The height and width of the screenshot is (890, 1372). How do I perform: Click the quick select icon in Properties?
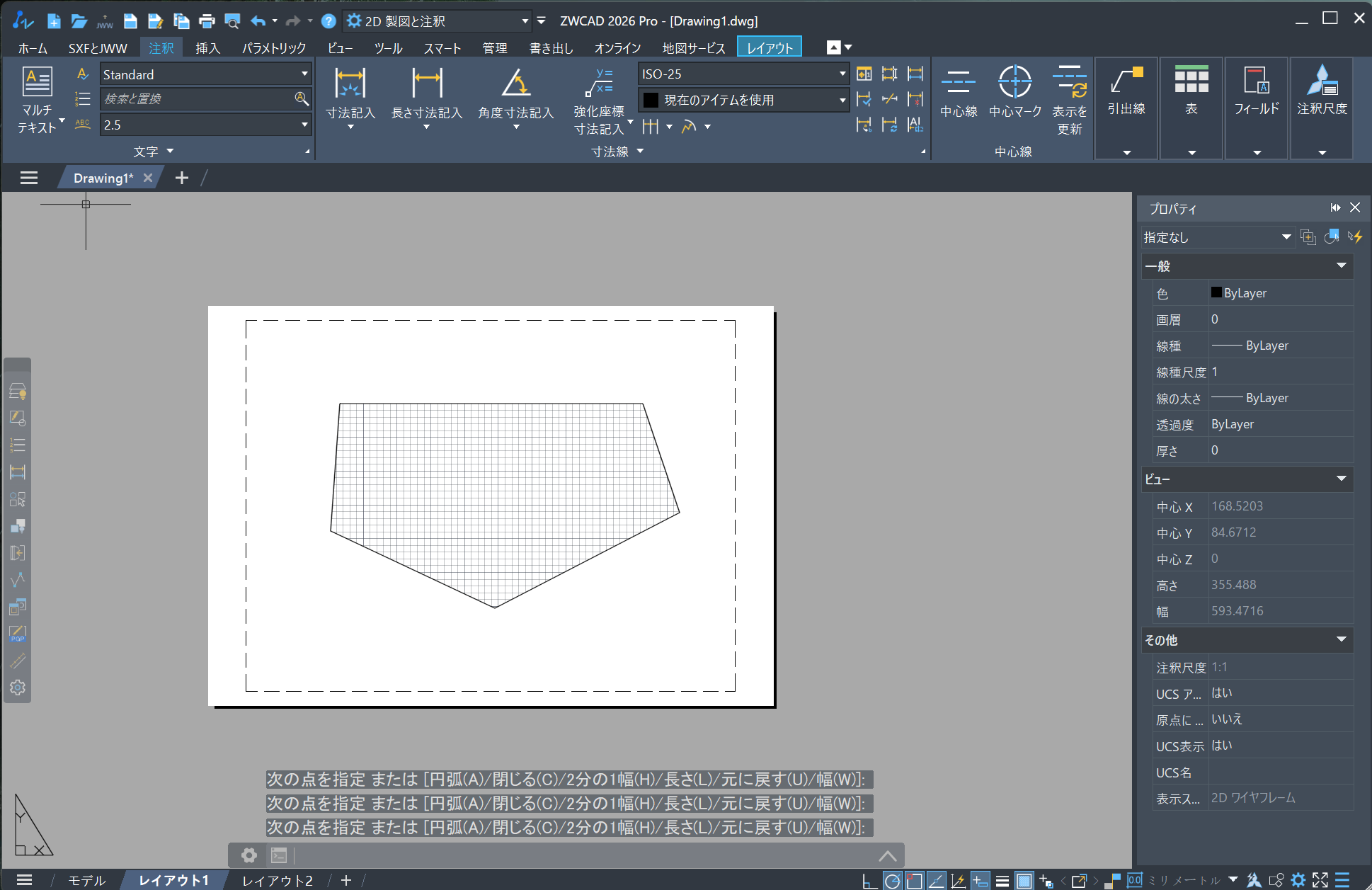(1355, 237)
